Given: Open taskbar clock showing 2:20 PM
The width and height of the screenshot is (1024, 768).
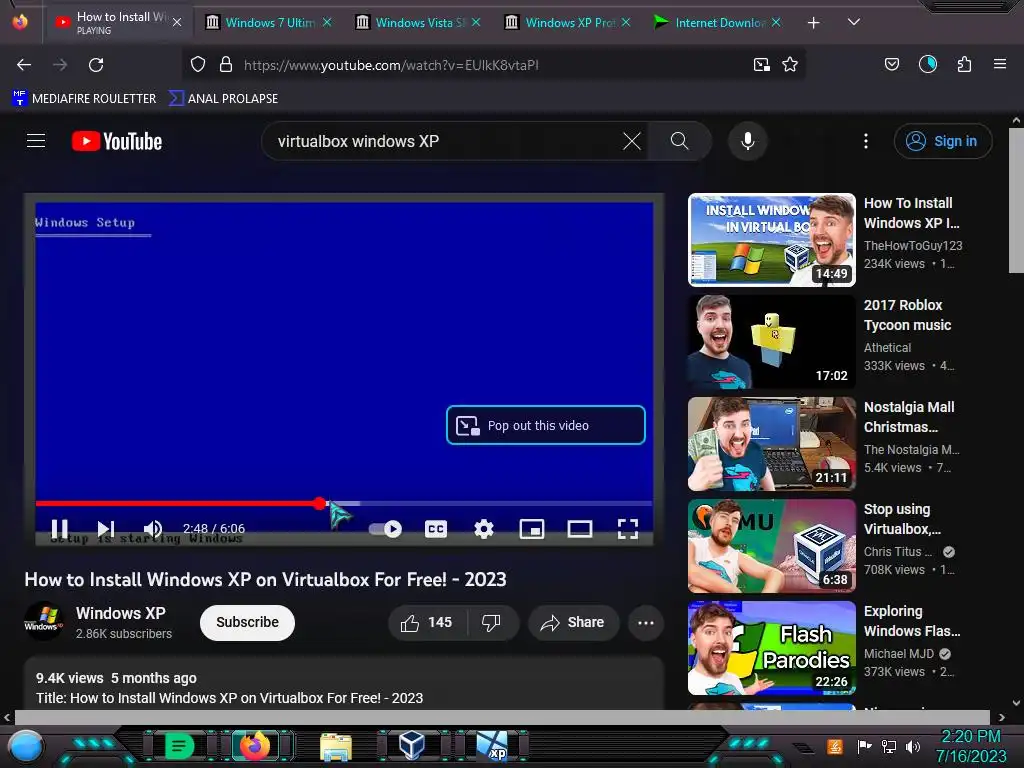Looking at the screenshot, I should point(971,746).
